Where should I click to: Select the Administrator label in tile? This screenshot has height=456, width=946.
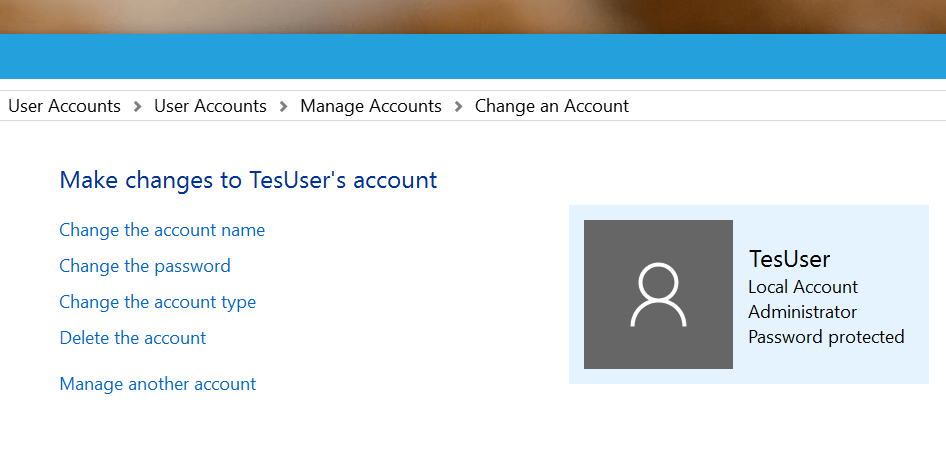pos(802,312)
